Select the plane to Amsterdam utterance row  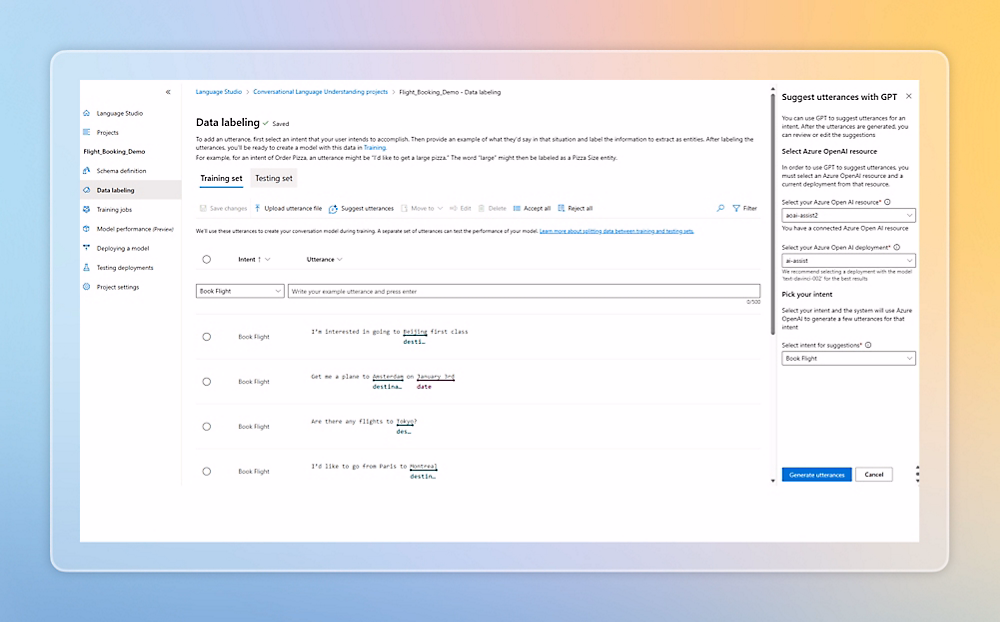(x=207, y=381)
